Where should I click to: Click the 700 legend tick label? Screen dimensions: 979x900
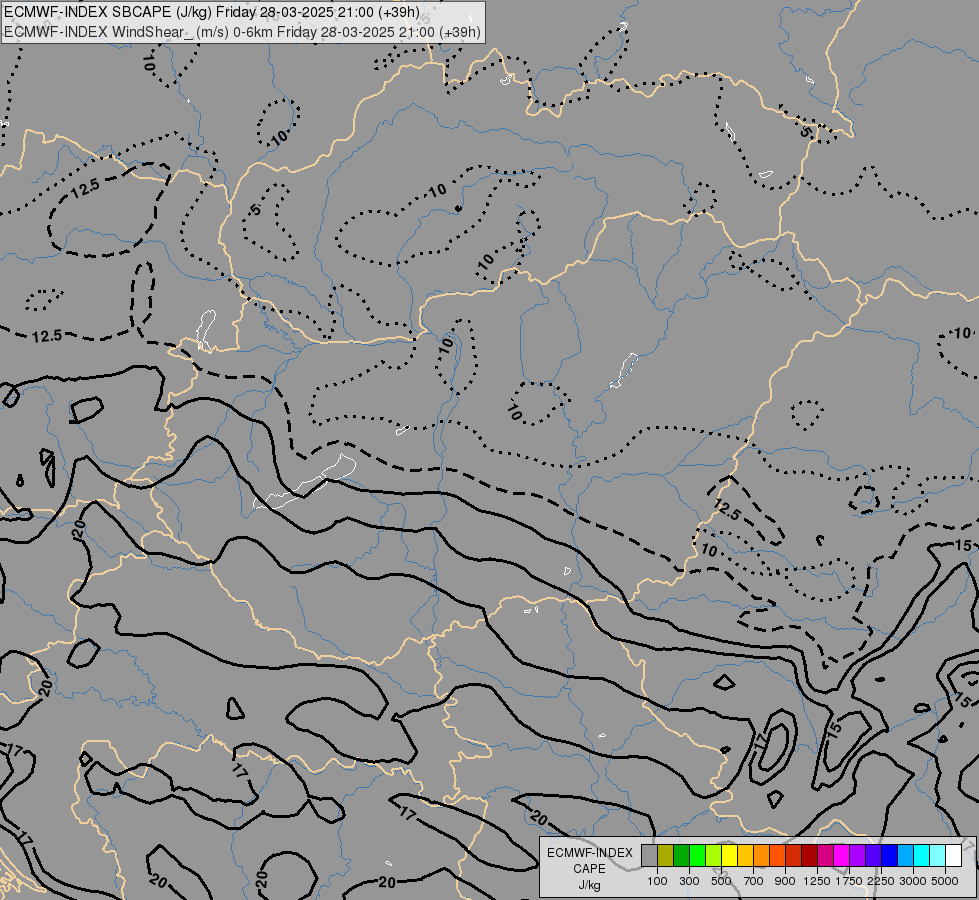[754, 881]
